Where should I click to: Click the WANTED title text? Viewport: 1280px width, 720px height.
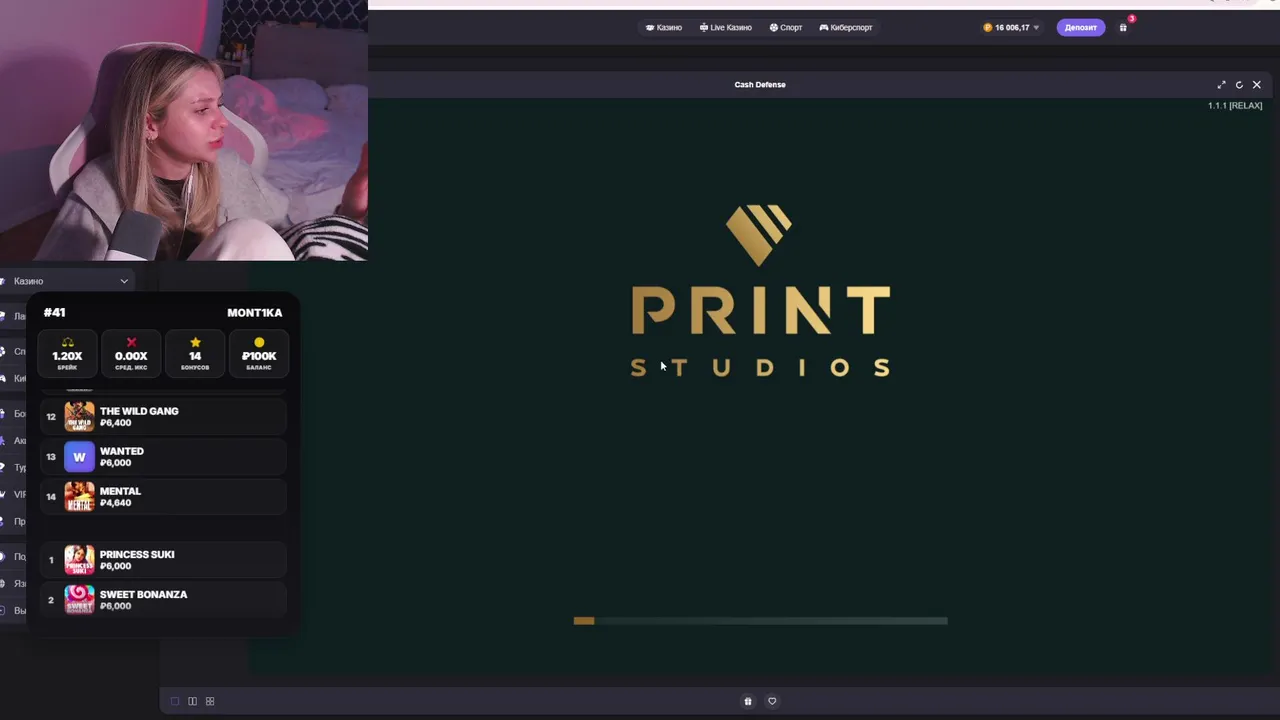(x=122, y=451)
